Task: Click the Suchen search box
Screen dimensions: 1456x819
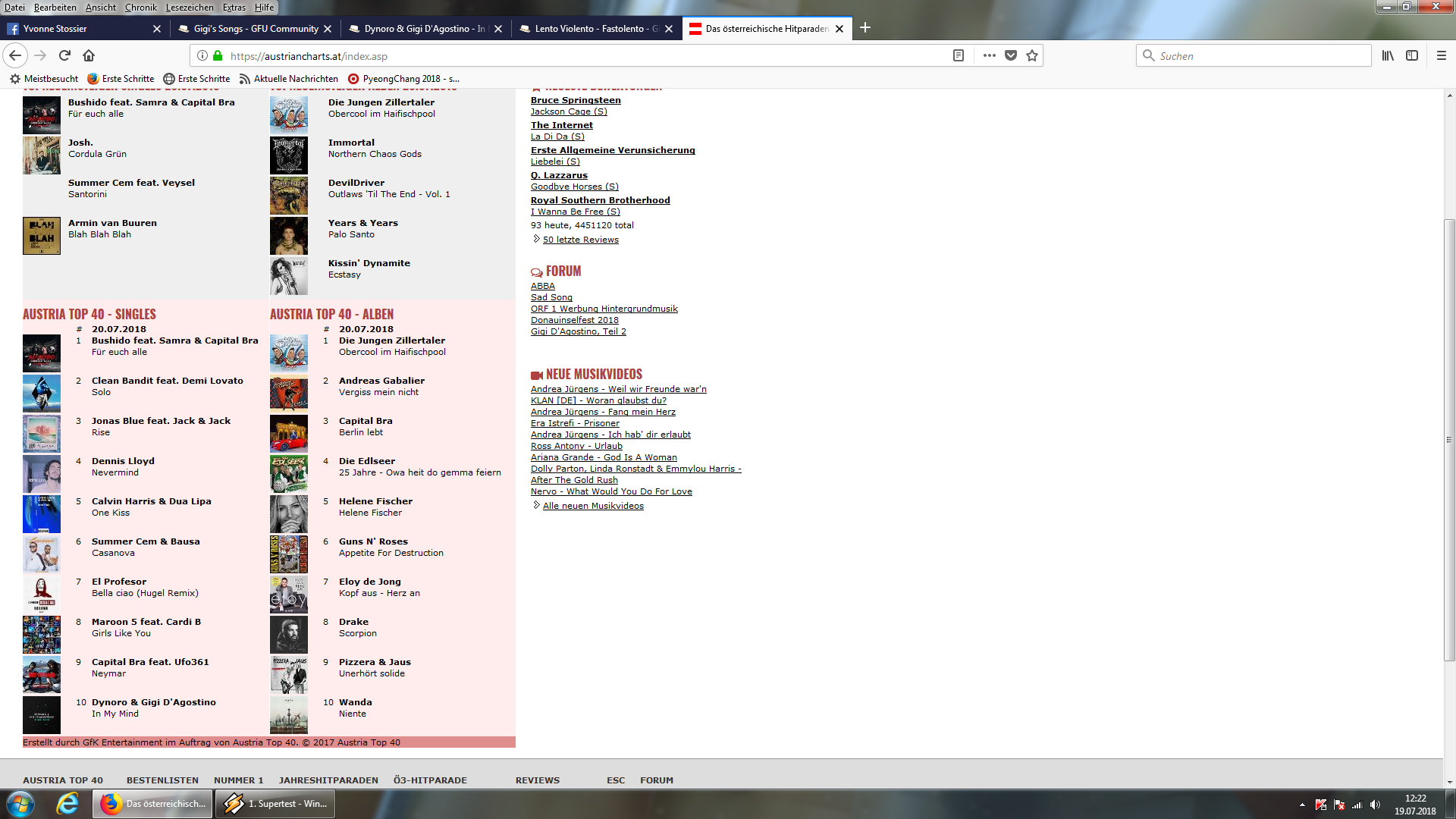Action: tap(1253, 55)
